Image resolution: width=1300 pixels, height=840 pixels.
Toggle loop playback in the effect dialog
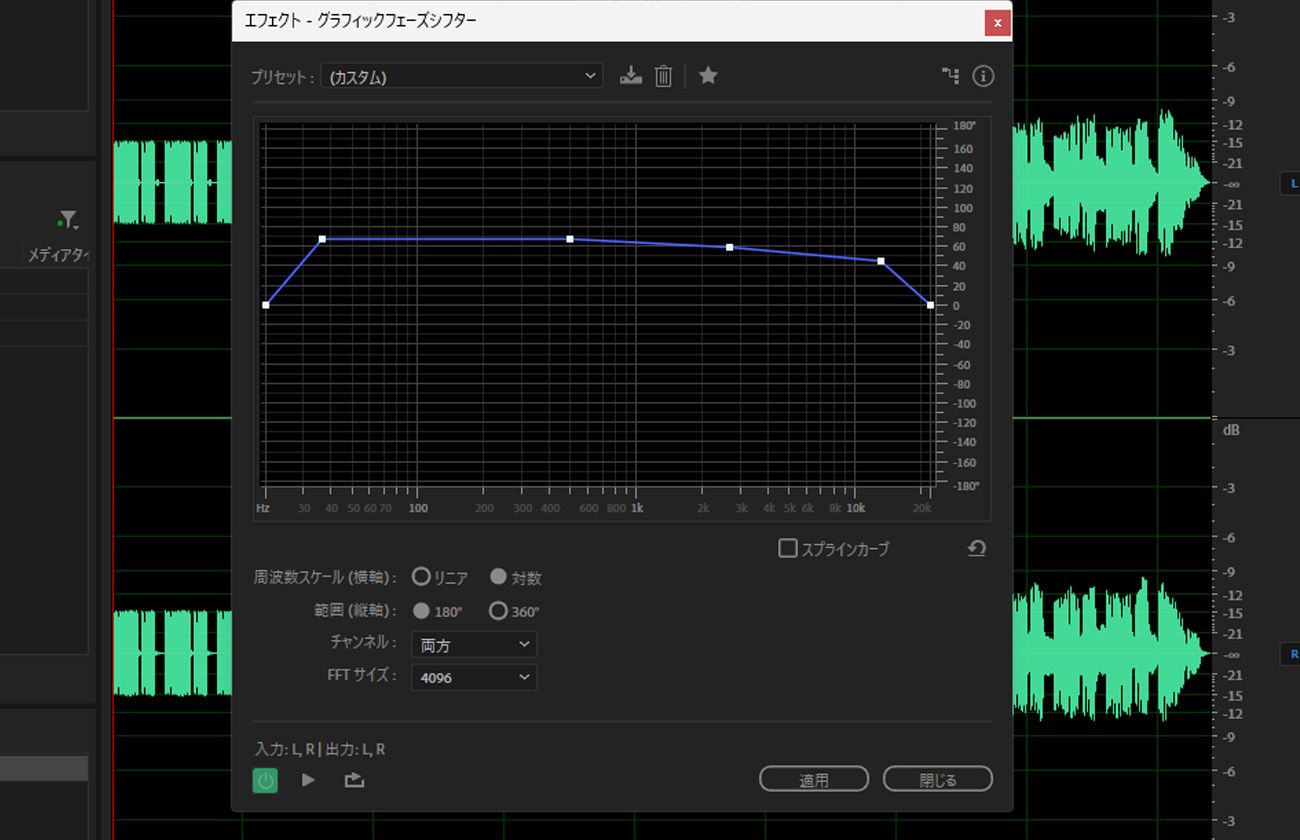(x=354, y=780)
